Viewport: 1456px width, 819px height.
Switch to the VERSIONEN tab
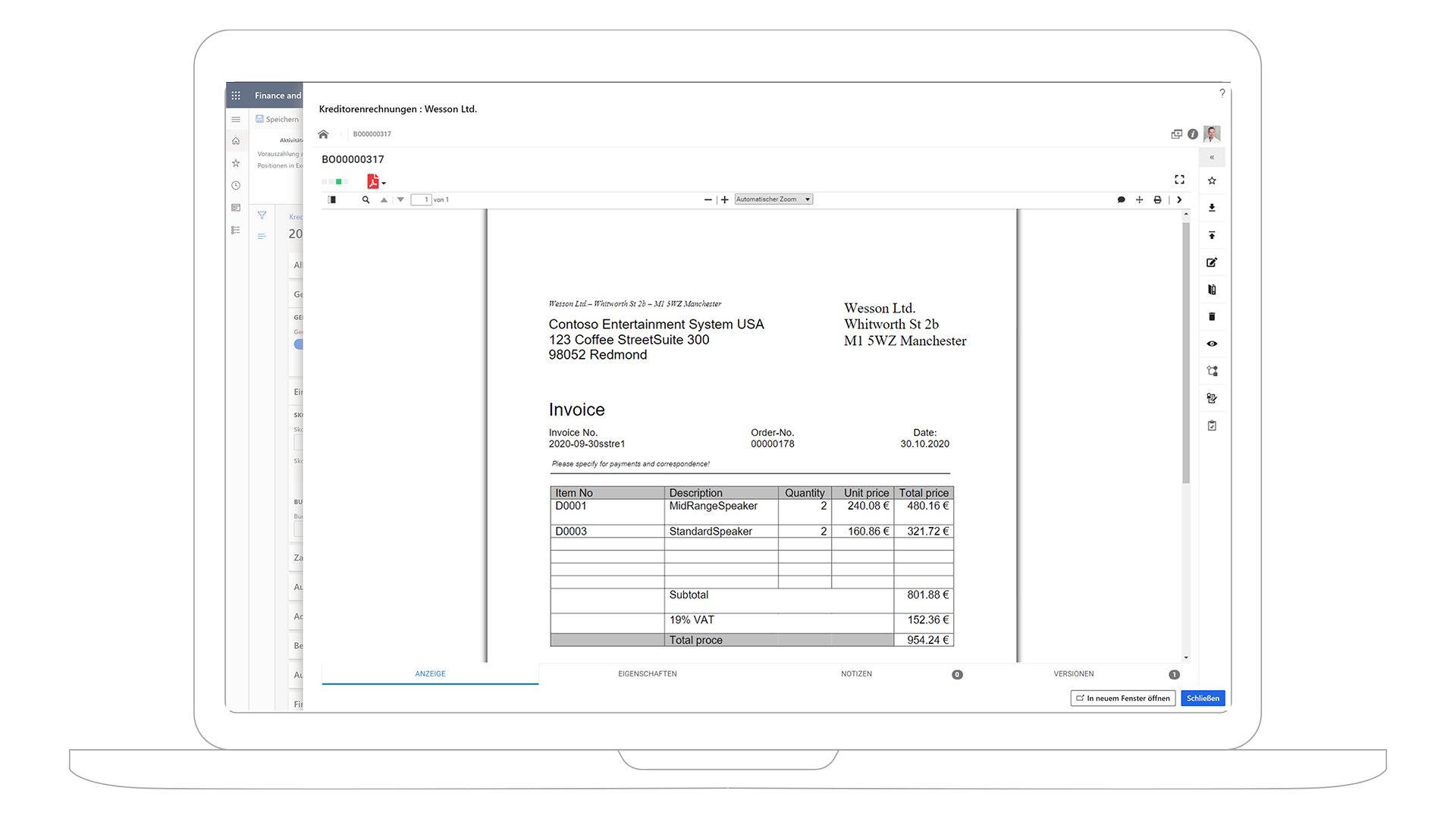[1074, 673]
